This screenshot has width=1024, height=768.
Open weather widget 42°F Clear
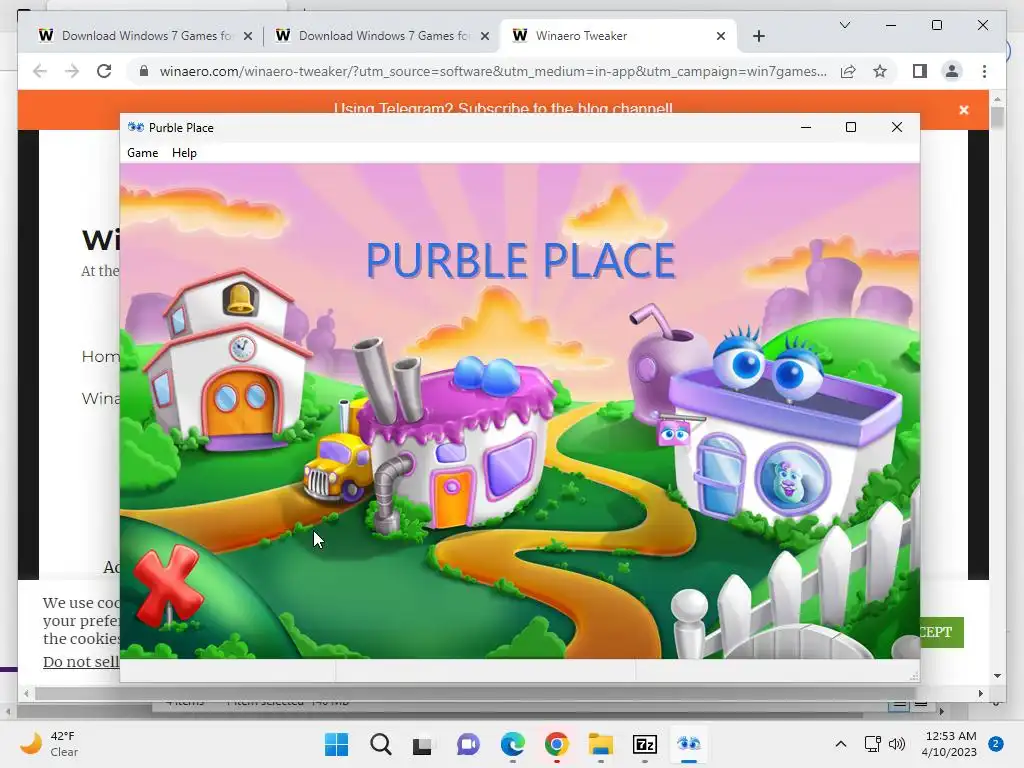[49, 744]
